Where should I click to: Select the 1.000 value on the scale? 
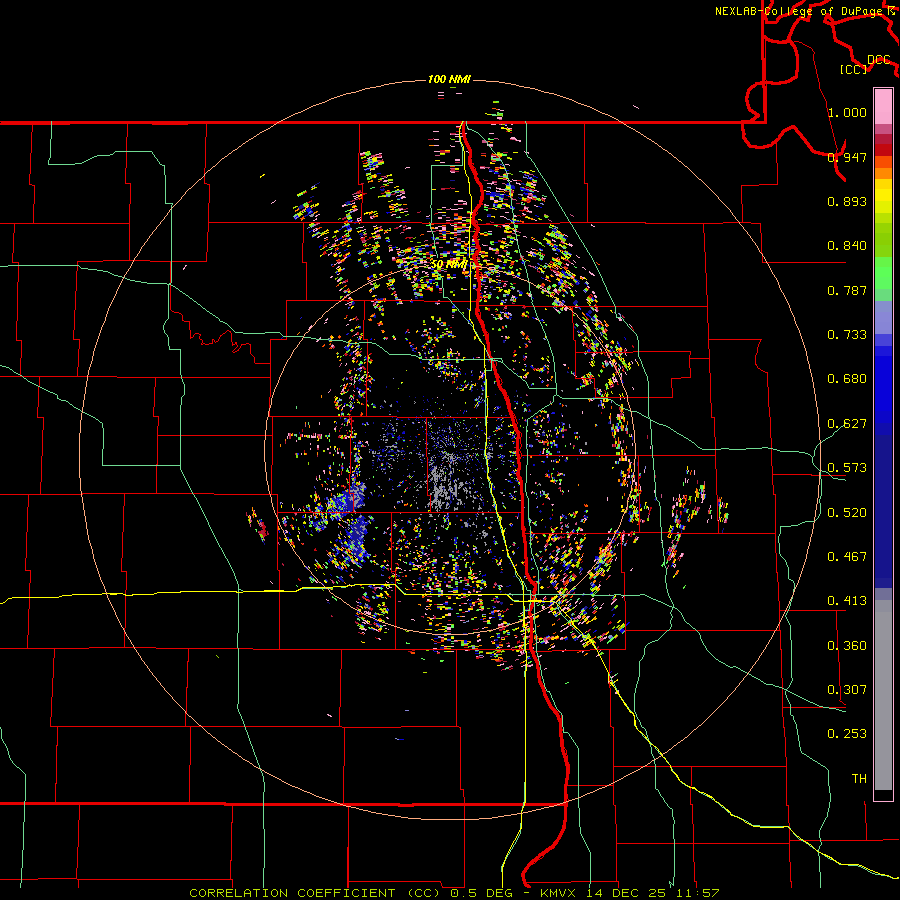coord(847,112)
